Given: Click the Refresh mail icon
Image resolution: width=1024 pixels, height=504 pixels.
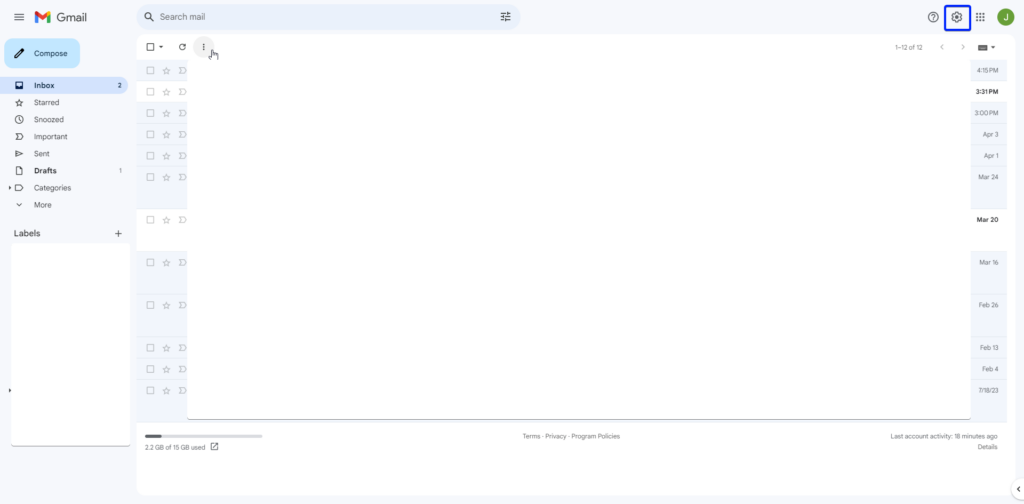Looking at the screenshot, I should pyautogui.click(x=182, y=47).
